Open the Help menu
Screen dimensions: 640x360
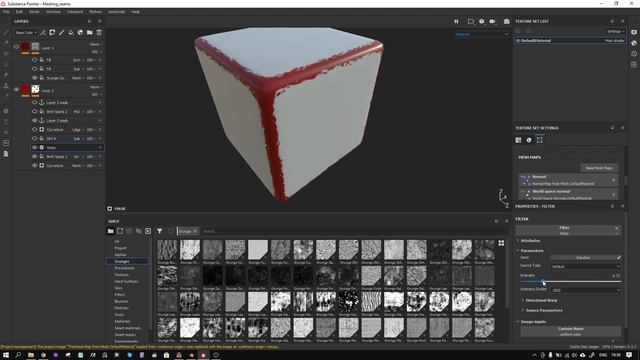pyautogui.click(x=136, y=12)
